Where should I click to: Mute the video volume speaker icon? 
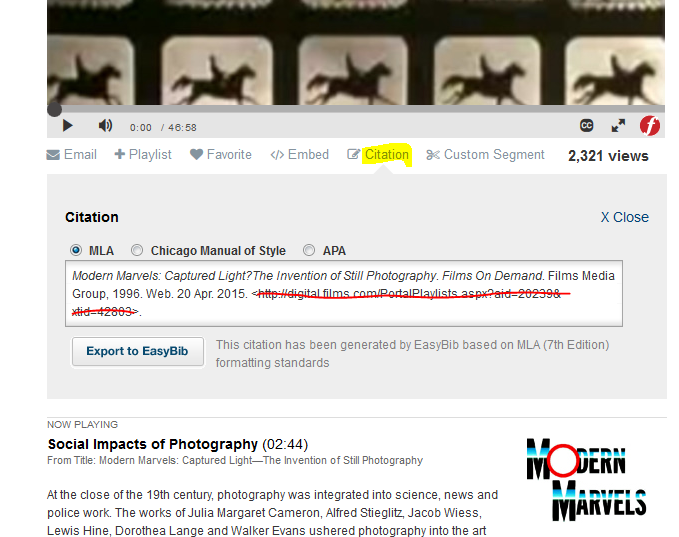tap(105, 126)
